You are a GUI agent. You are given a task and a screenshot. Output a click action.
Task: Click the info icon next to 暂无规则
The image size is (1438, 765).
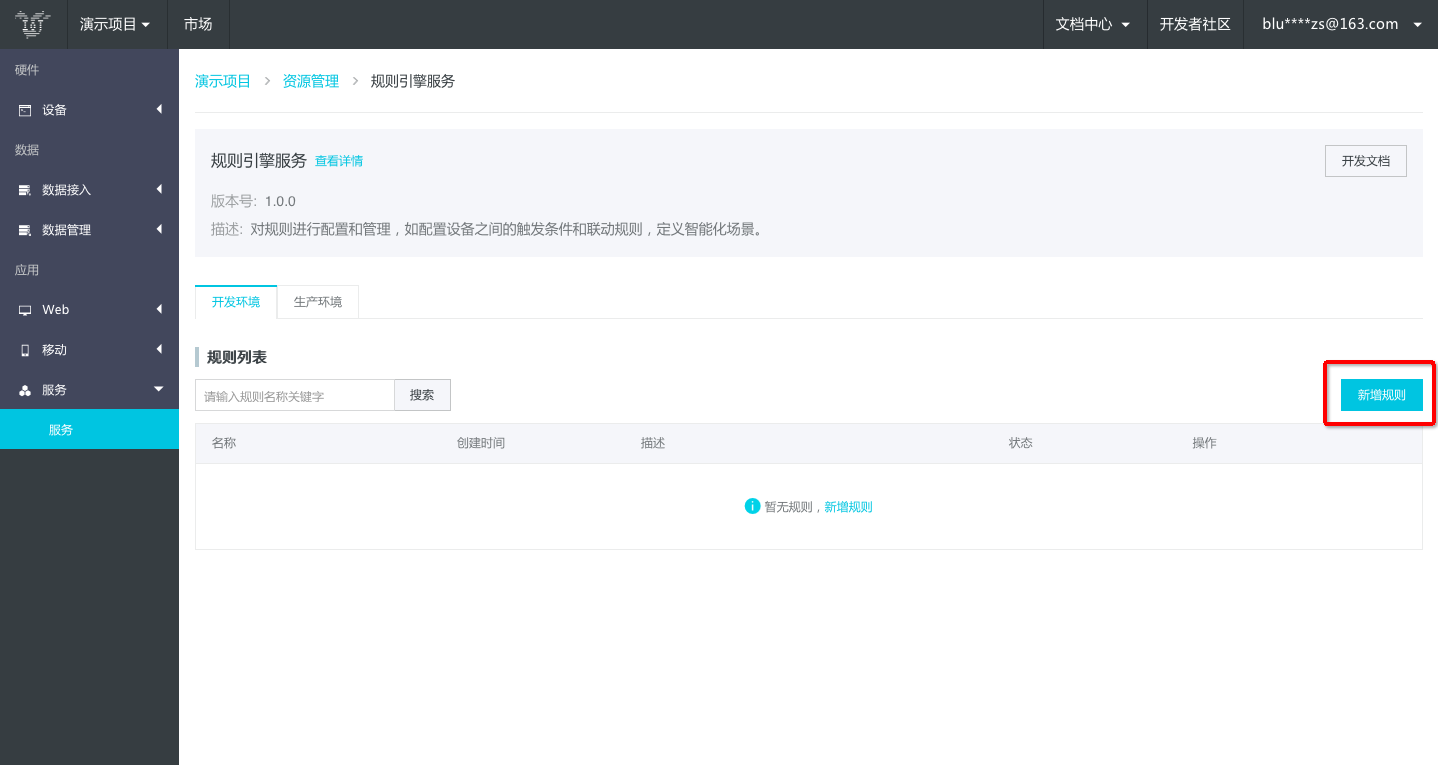(753, 506)
